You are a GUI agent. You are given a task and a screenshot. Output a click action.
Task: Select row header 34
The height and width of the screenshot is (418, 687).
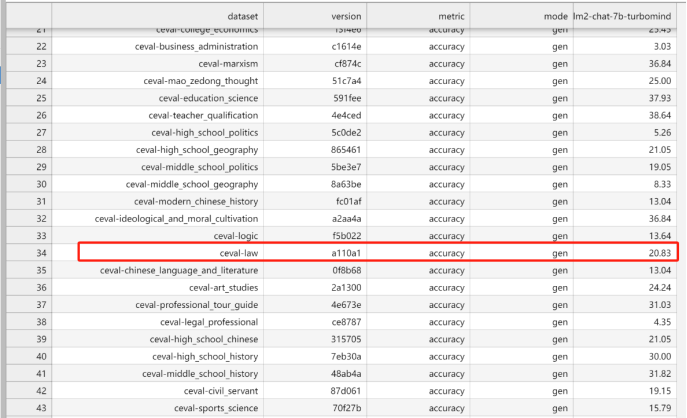(29, 253)
